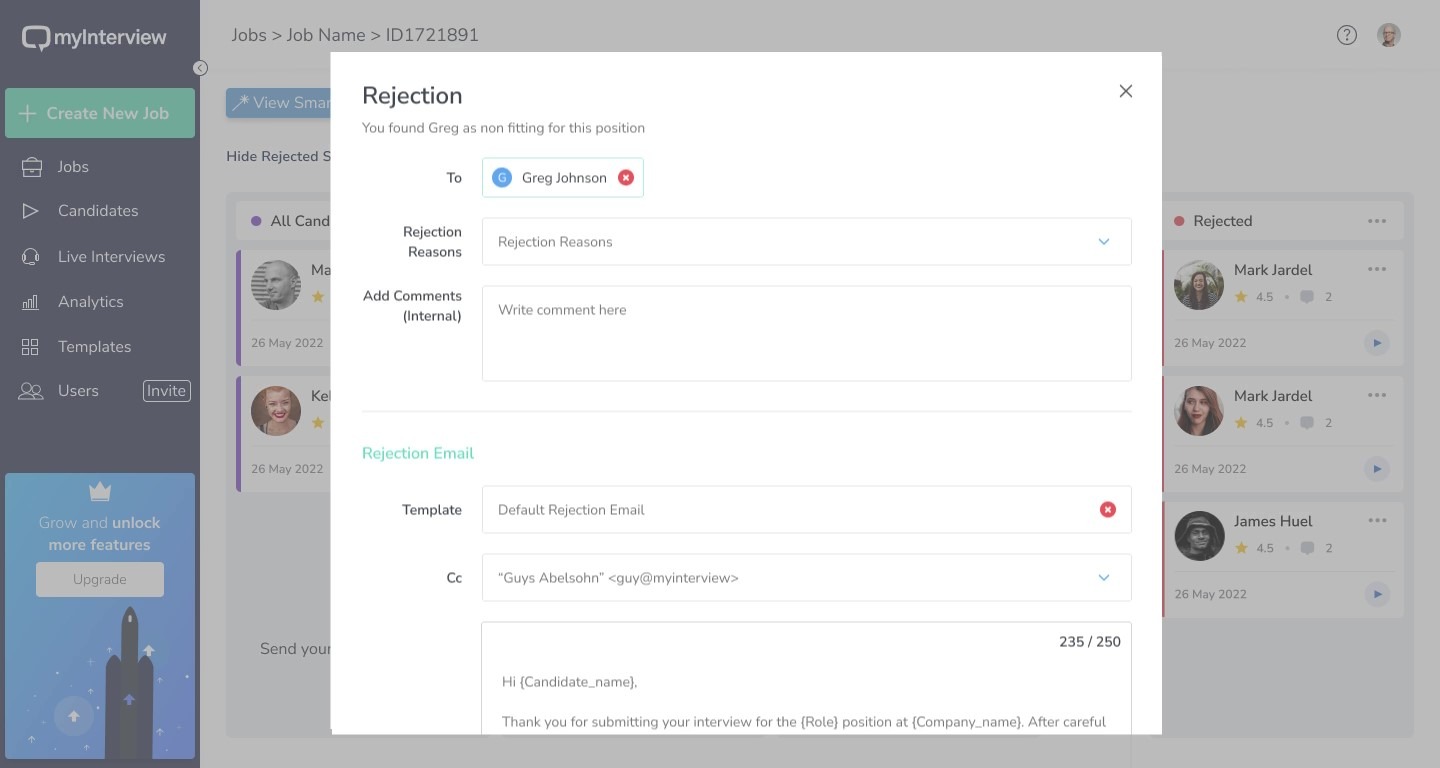Click the Upgrade button
Image resolution: width=1440 pixels, height=768 pixels.
100,579
